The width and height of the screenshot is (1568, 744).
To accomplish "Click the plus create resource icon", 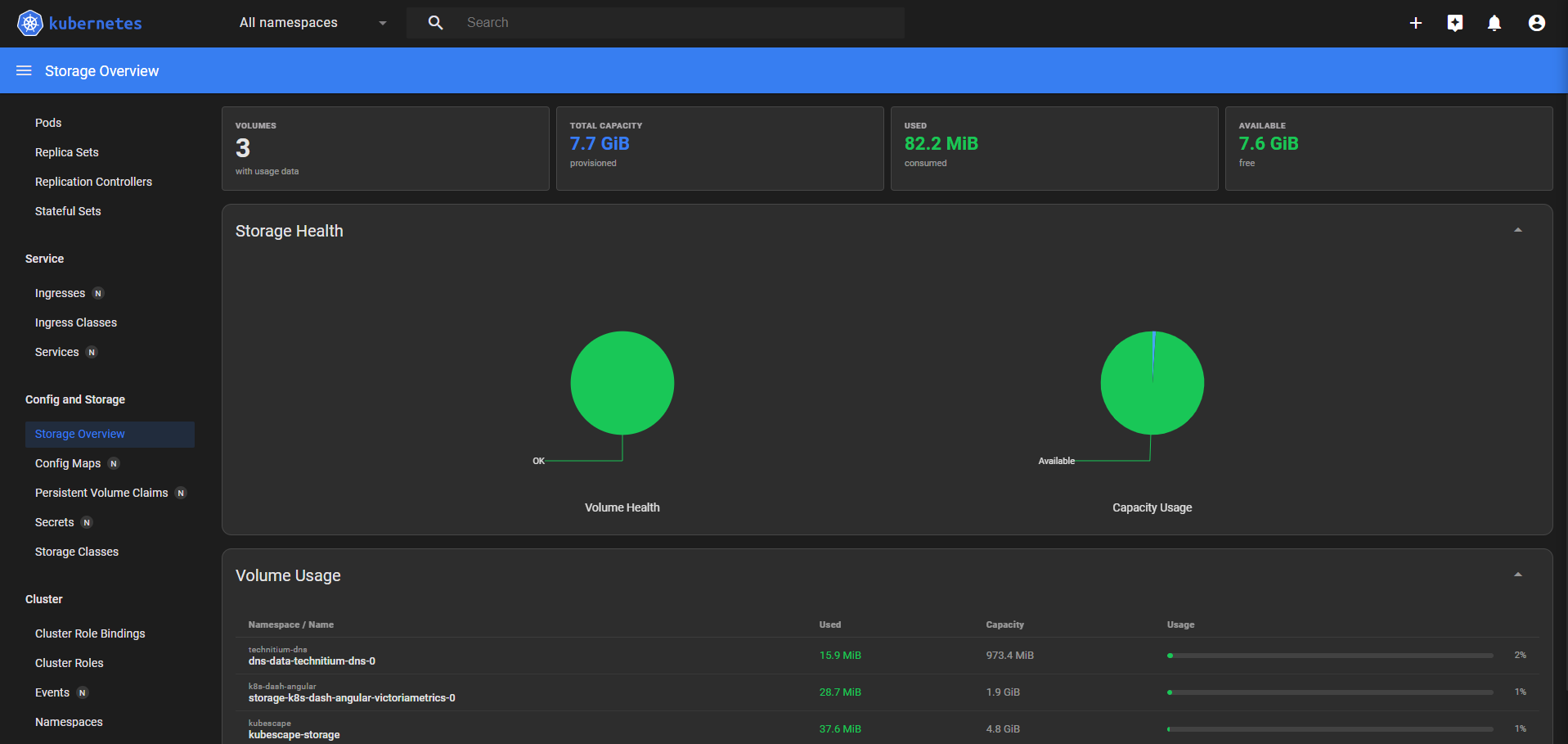I will click(x=1416, y=23).
